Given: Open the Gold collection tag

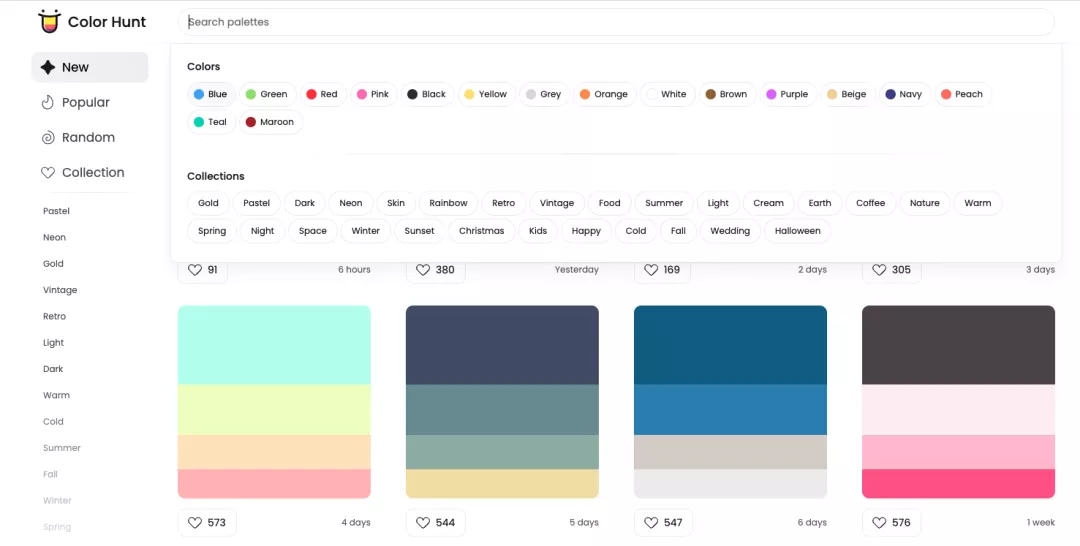Looking at the screenshot, I should (208, 203).
